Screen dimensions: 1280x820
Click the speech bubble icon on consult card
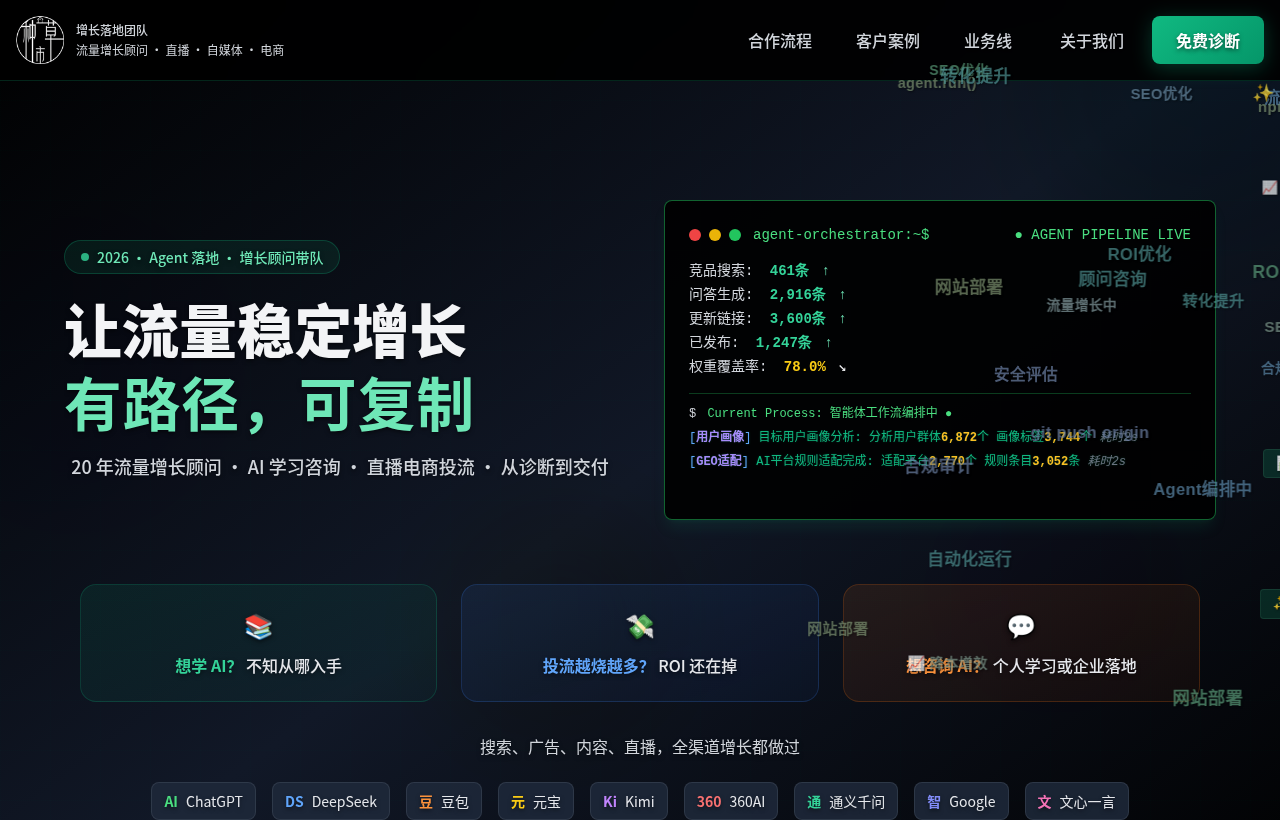[x=1021, y=627]
